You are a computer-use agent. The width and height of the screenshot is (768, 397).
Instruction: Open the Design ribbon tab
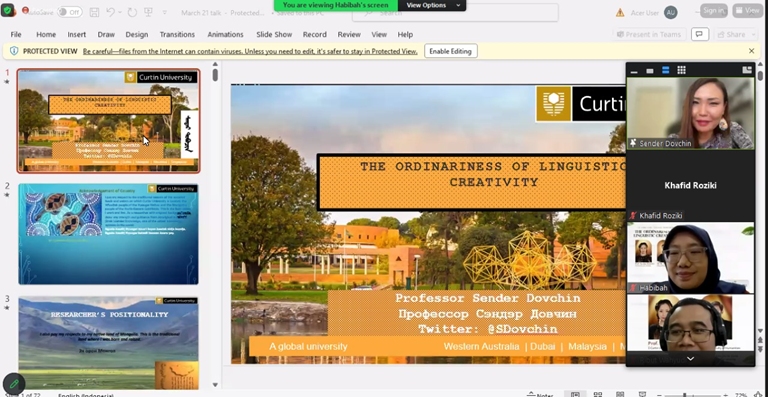(x=137, y=34)
